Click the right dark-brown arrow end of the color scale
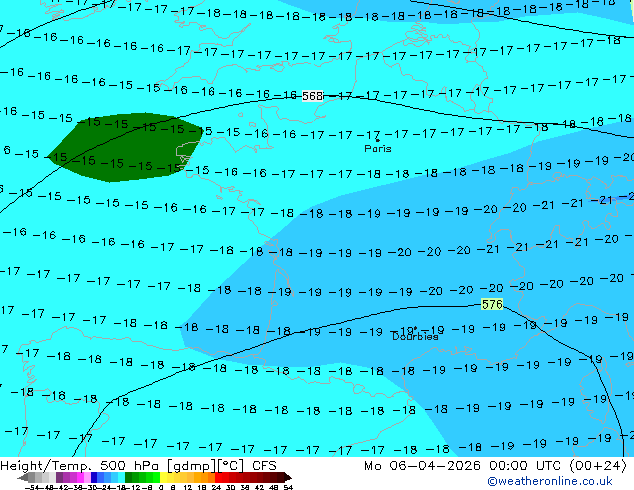Viewport: 634px width, 490px height. 287,478
